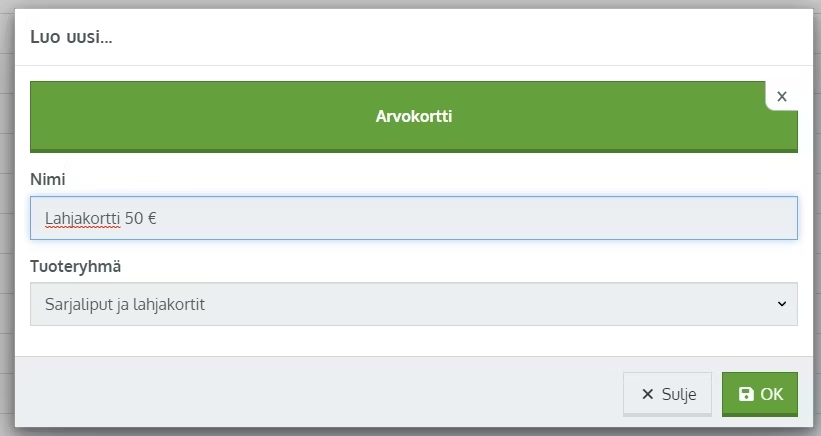Close the dialog with the Sulje button
This screenshot has width=821, height=436.
click(x=667, y=394)
